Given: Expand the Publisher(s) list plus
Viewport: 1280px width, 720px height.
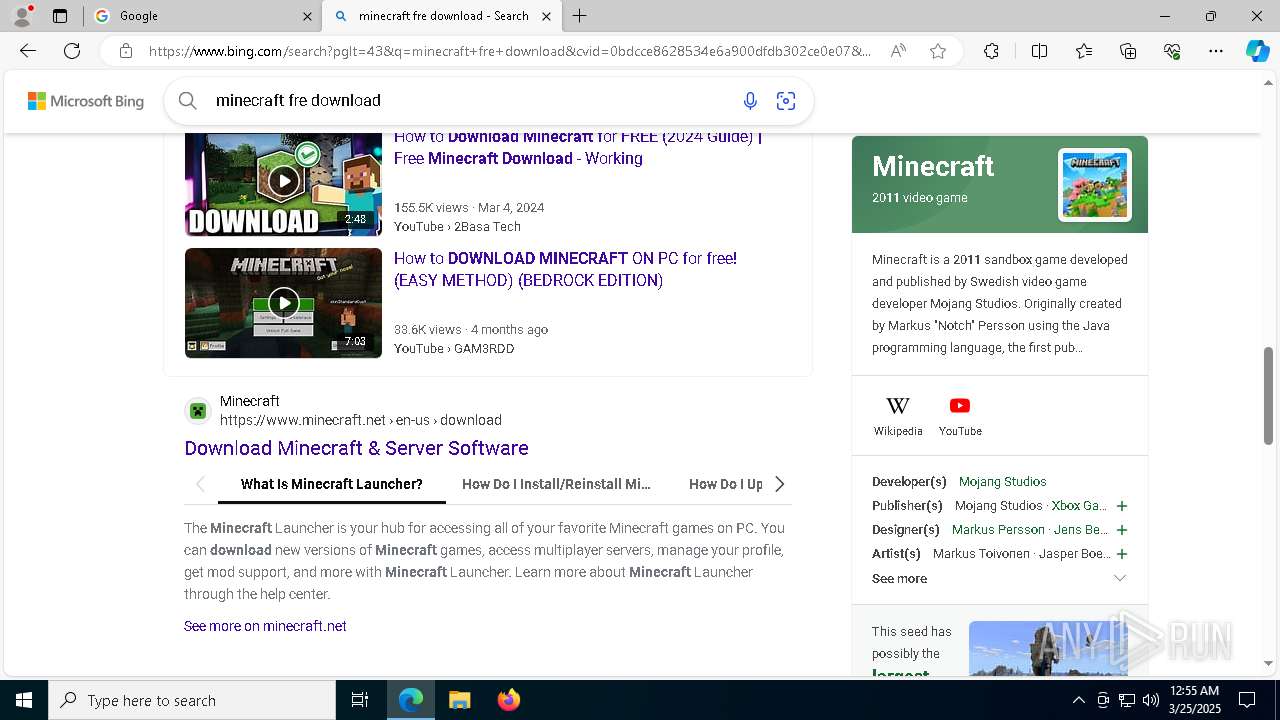Looking at the screenshot, I should pyautogui.click(x=1121, y=506).
